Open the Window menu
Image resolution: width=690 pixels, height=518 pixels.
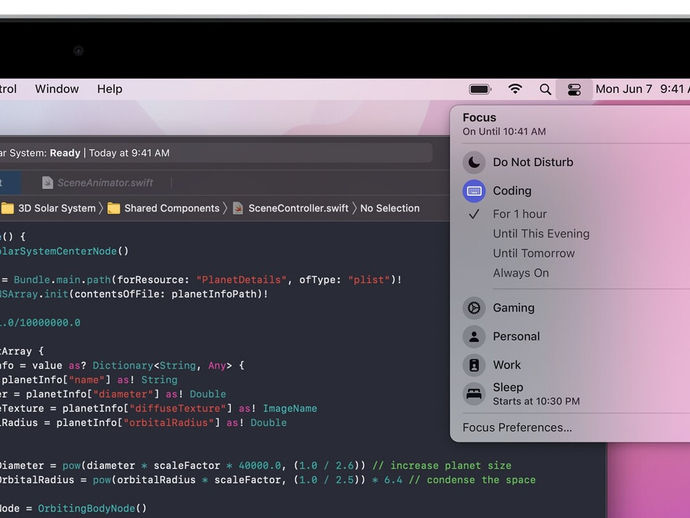(x=57, y=89)
